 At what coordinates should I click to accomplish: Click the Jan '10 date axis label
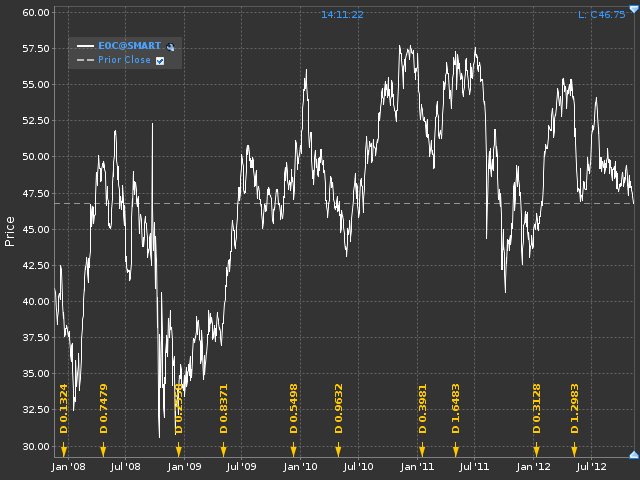(300, 467)
